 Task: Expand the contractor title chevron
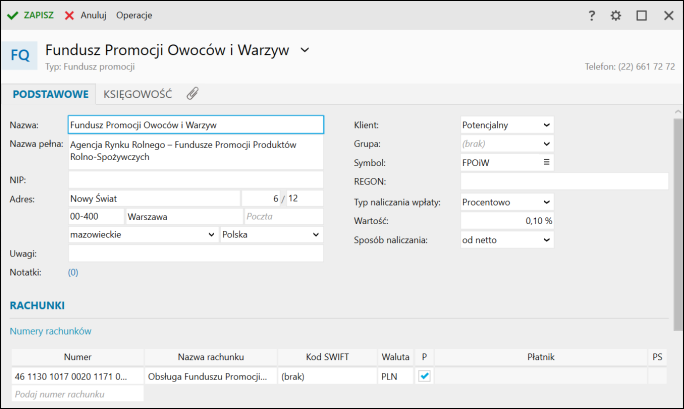tap(305, 50)
